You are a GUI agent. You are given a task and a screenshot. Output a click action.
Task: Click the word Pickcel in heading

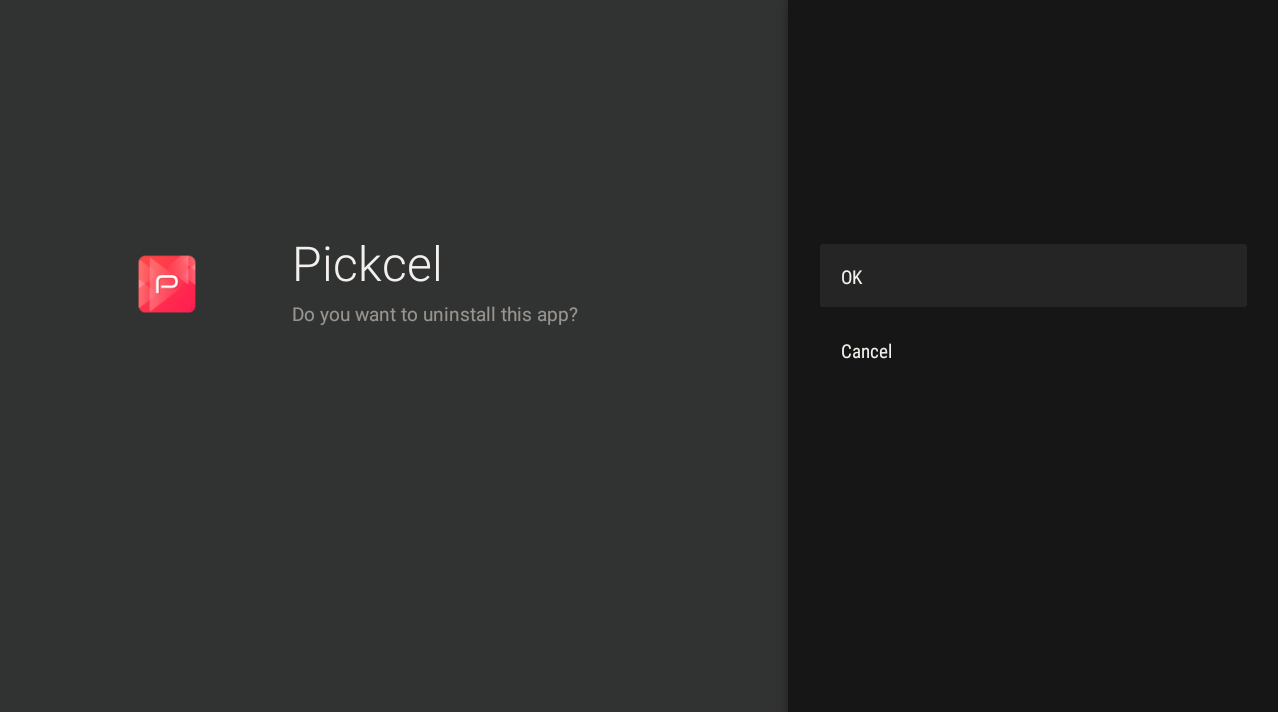point(367,265)
